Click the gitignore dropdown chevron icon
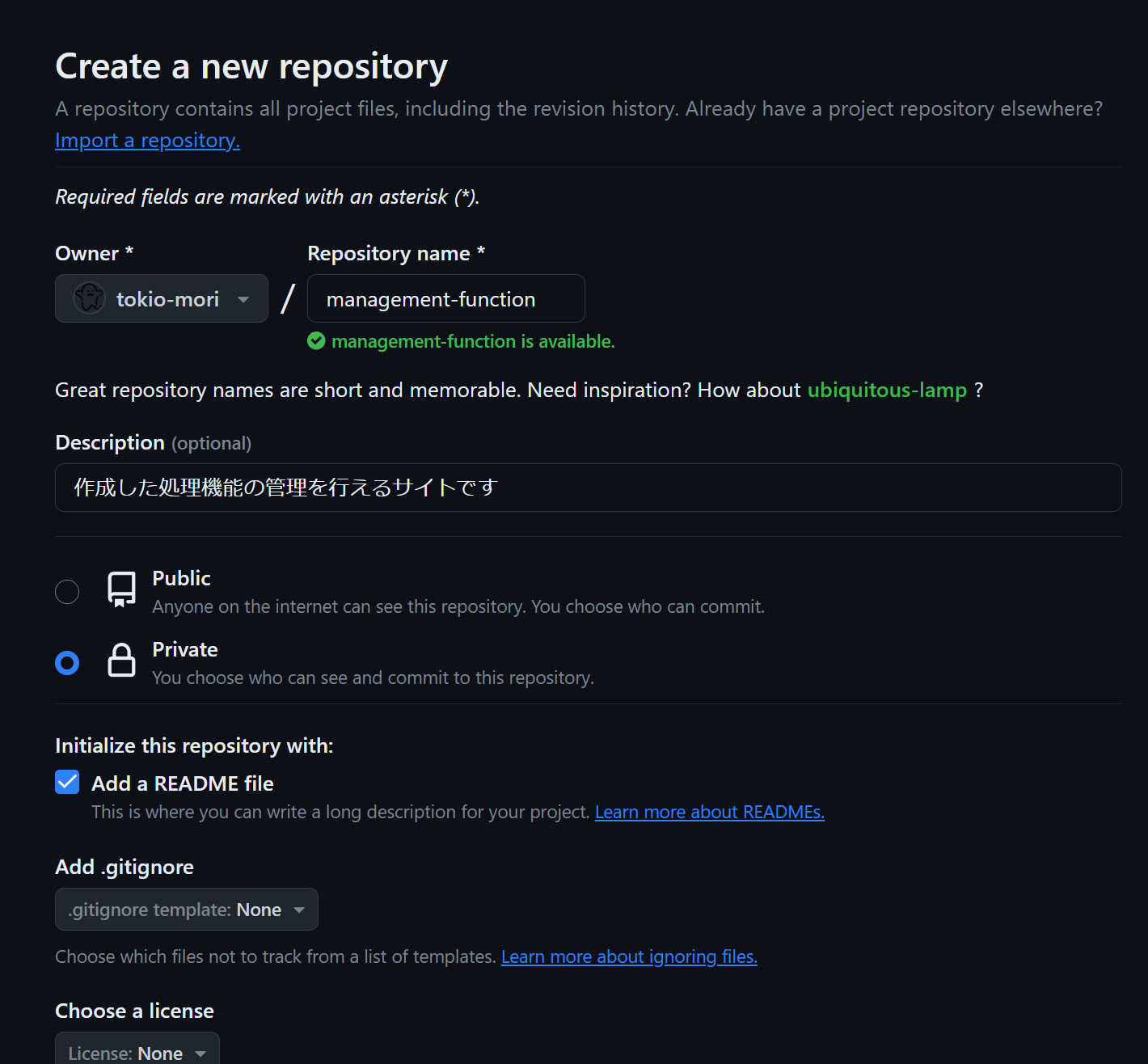1148x1064 pixels. [300, 910]
